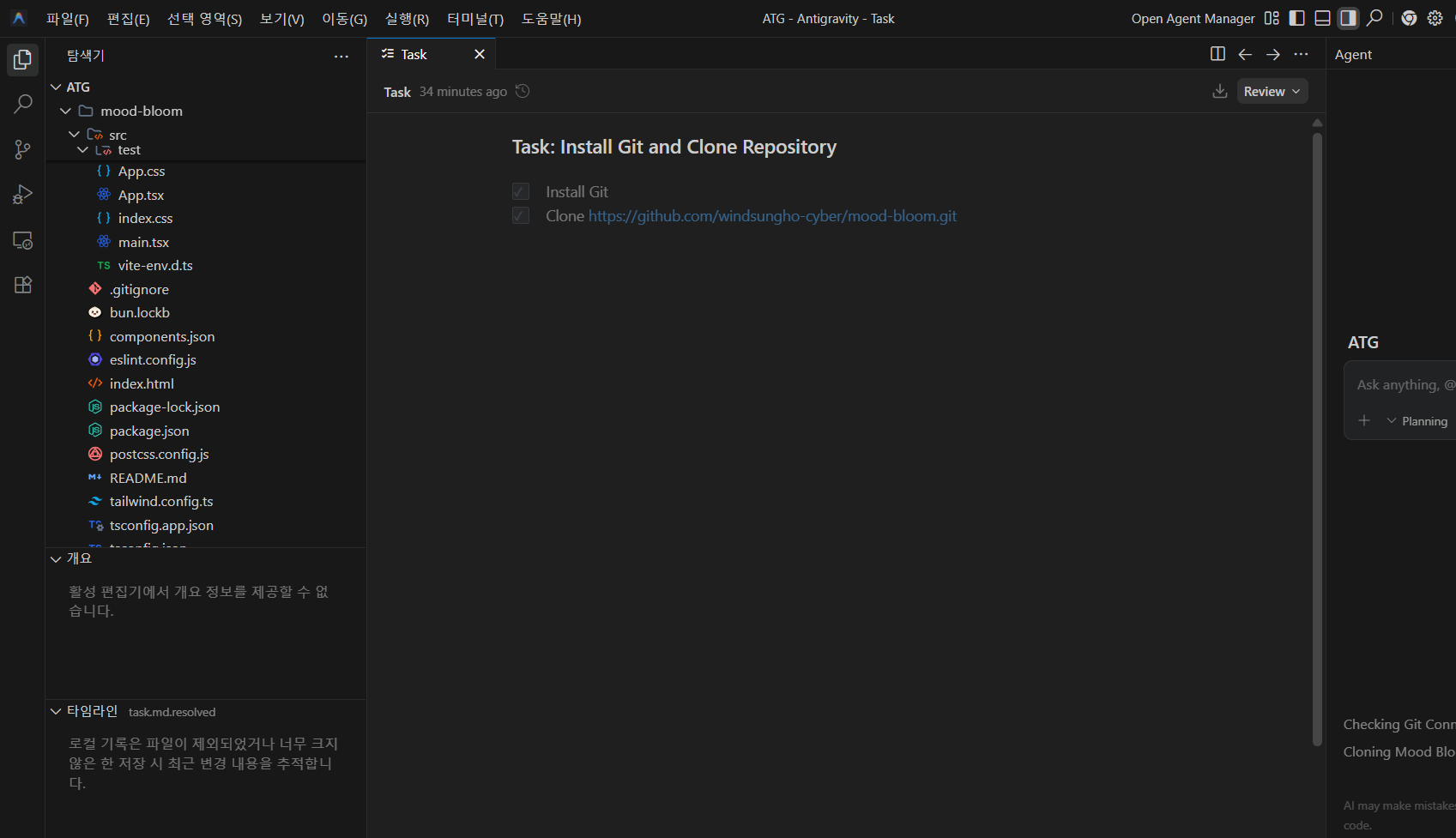
Task: Open the Remote Explorer icon in the activity bar
Action: (23, 240)
